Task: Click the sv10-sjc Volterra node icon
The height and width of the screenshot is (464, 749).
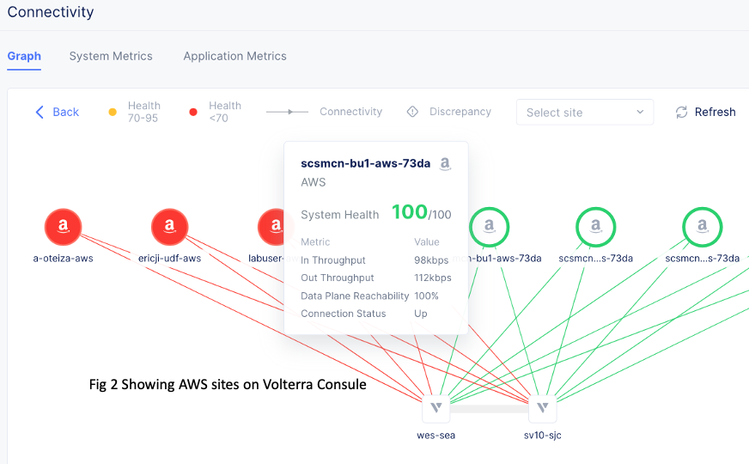Action: click(x=542, y=408)
